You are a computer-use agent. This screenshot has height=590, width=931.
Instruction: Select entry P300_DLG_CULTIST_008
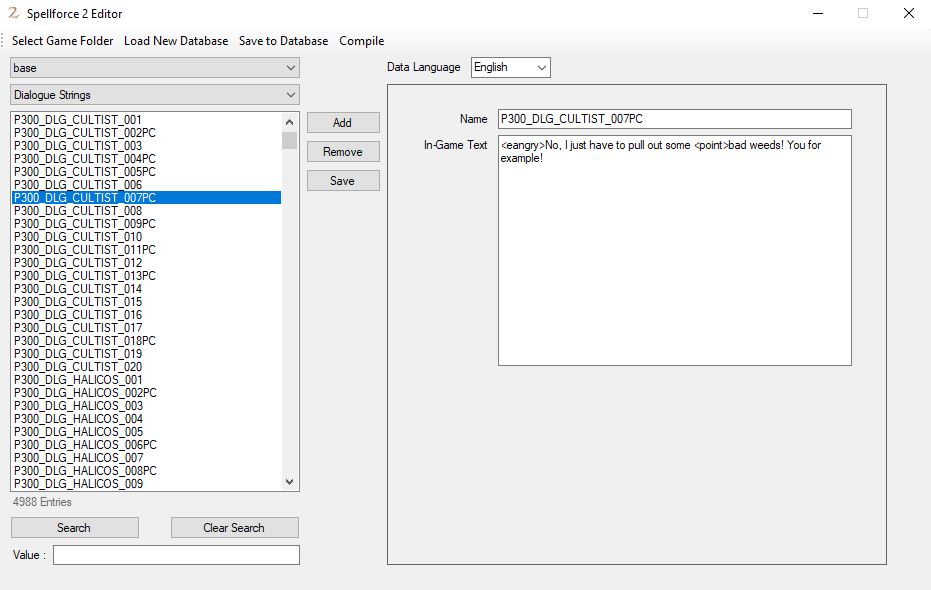click(x=146, y=211)
